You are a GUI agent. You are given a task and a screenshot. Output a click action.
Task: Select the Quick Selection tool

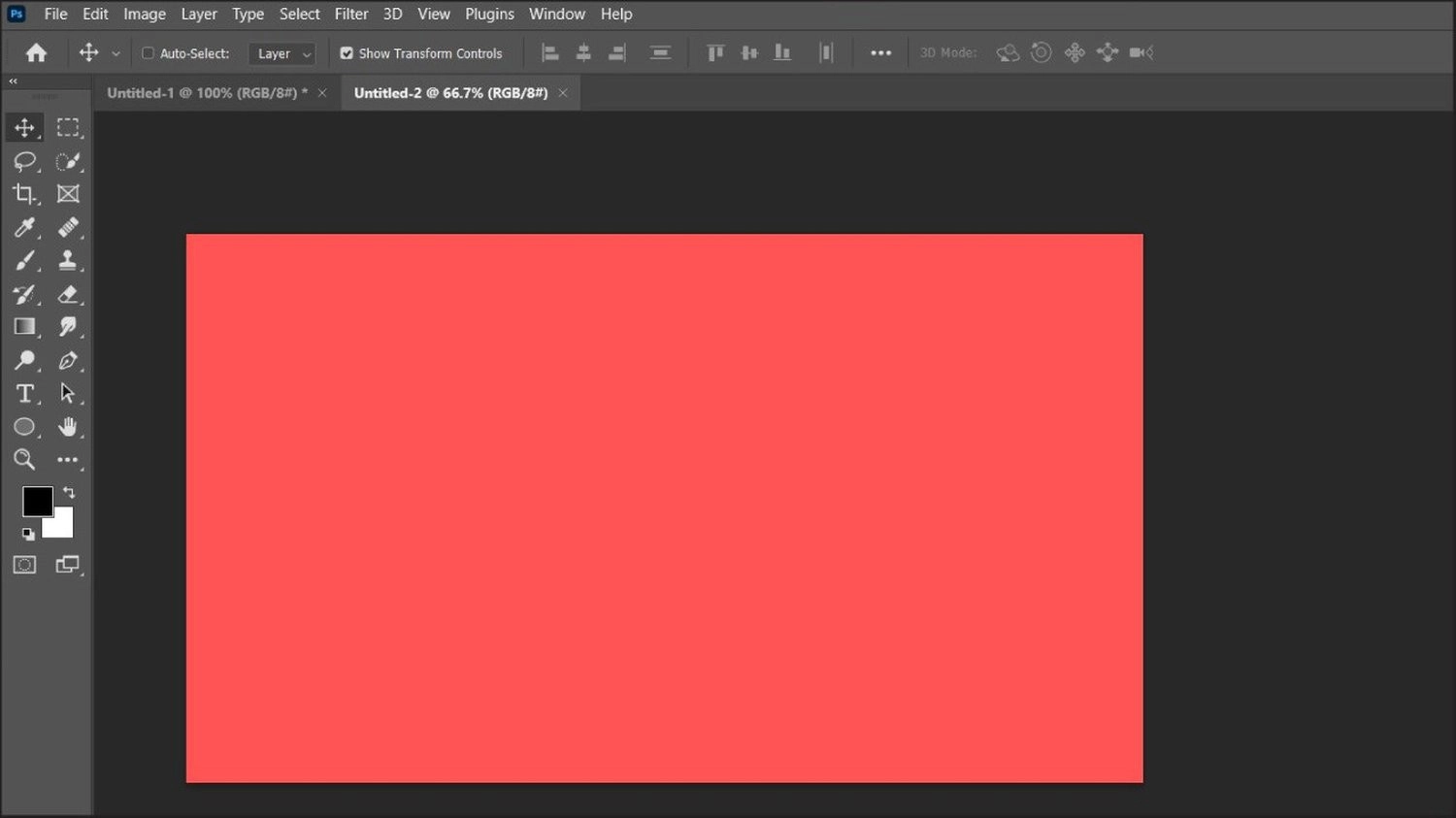point(67,161)
